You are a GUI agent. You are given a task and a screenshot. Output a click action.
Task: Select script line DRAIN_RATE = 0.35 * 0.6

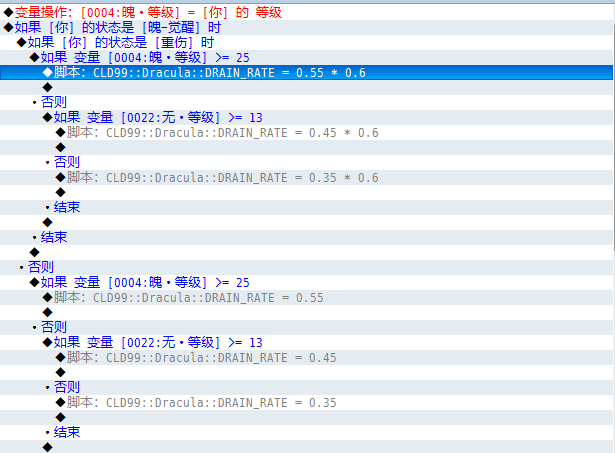pyautogui.click(x=306, y=178)
